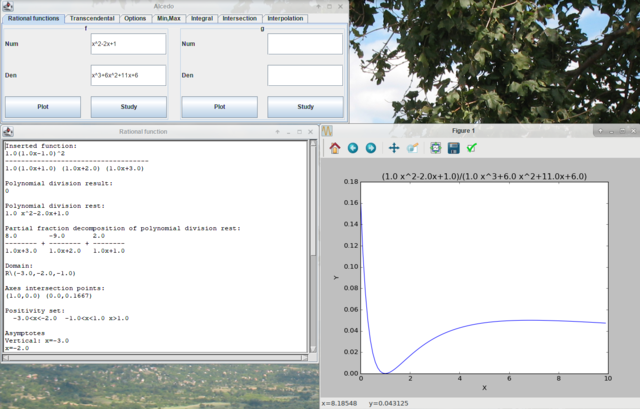Click the vertical scrollbar in Rational function window
The image size is (640, 409).
pyautogui.click(x=313, y=200)
